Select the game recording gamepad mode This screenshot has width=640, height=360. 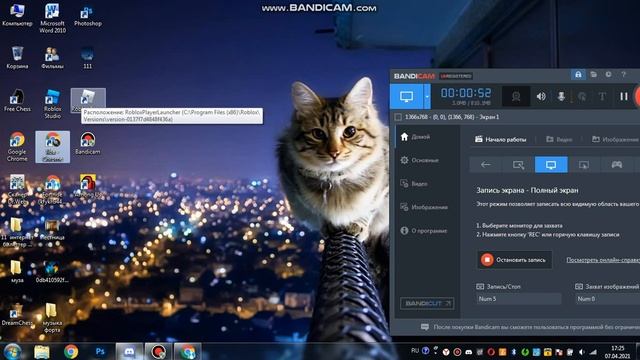(616, 164)
